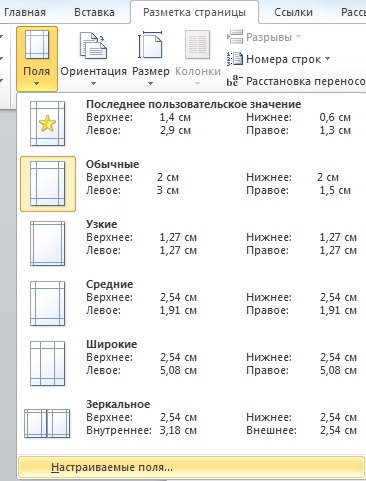Click the Ориентация label text
Screen dimensions: 366x481
click(x=94, y=71)
